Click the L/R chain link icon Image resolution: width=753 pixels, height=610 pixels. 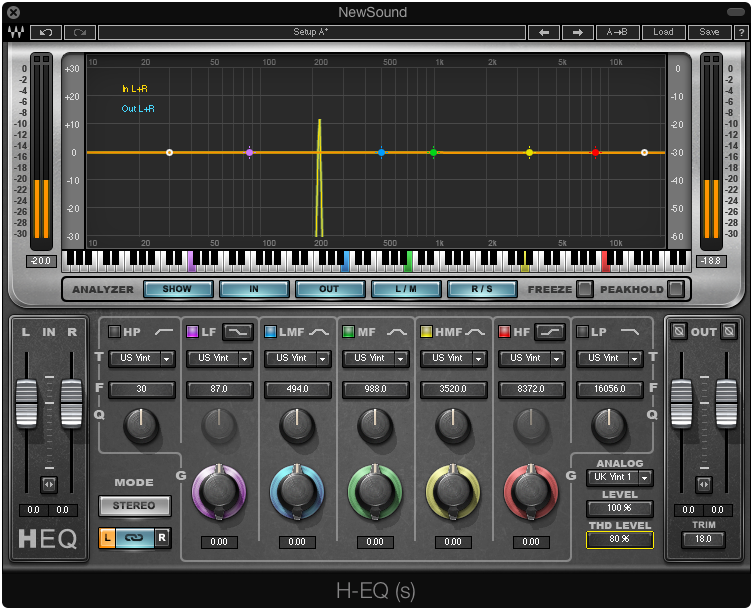pos(134,538)
